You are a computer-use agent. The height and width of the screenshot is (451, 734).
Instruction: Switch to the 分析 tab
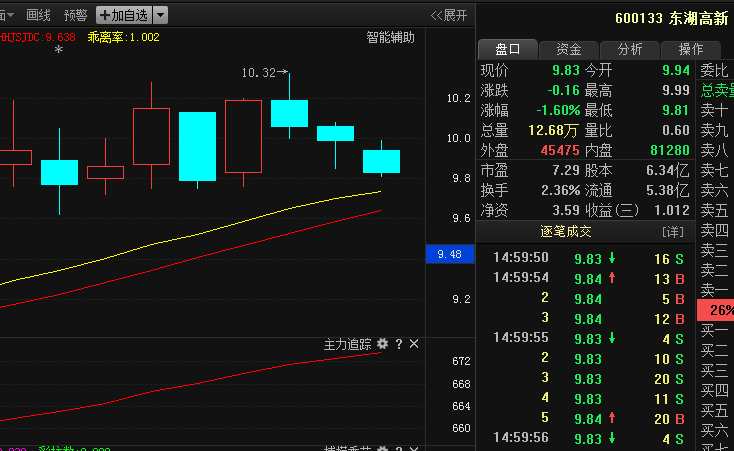(630, 49)
